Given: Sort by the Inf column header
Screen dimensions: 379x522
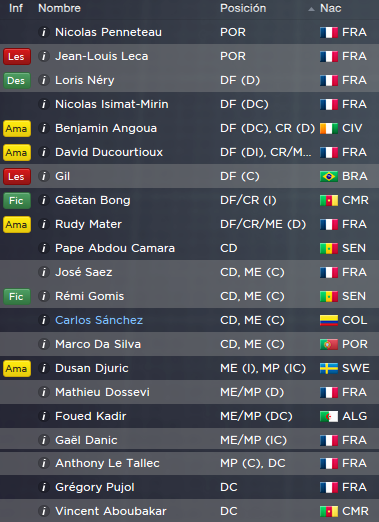Looking at the screenshot, I should [x=16, y=8].
